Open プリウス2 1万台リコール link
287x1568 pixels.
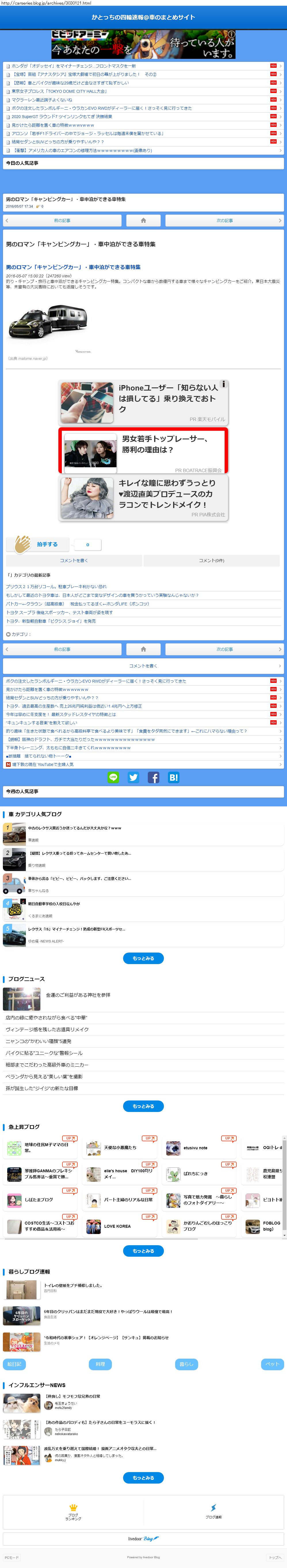[56, 586]
